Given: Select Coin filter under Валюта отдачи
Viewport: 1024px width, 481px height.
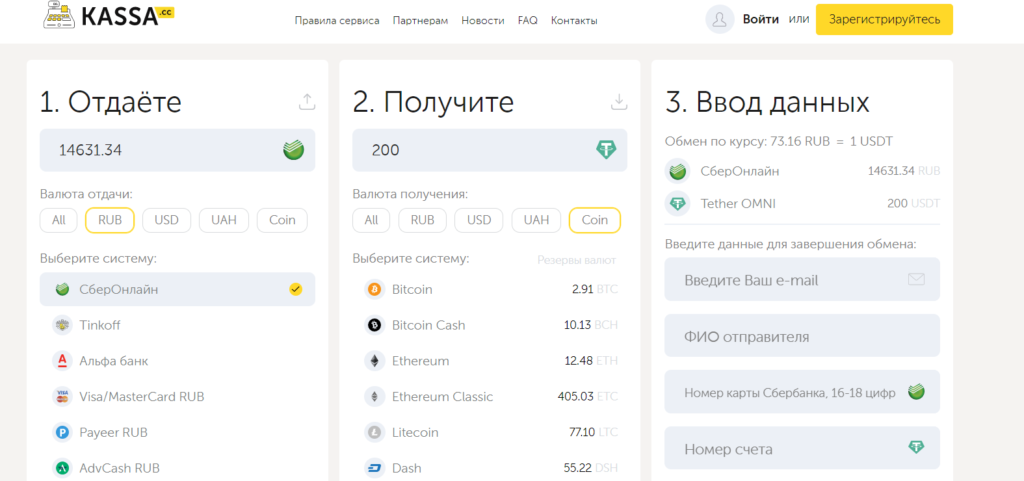Looking at the screenshot, I should (x=282, y=221).
